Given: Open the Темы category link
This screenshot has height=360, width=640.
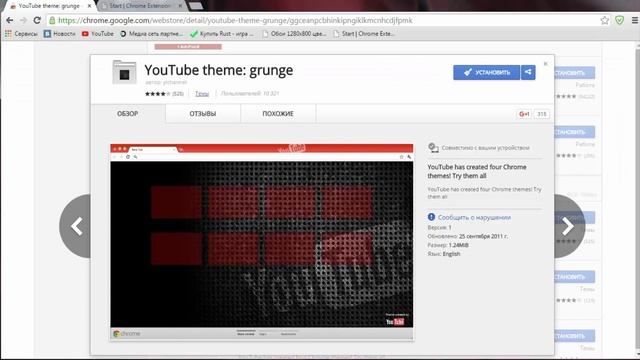Looking at the screenshot, I should coord(202,93).
